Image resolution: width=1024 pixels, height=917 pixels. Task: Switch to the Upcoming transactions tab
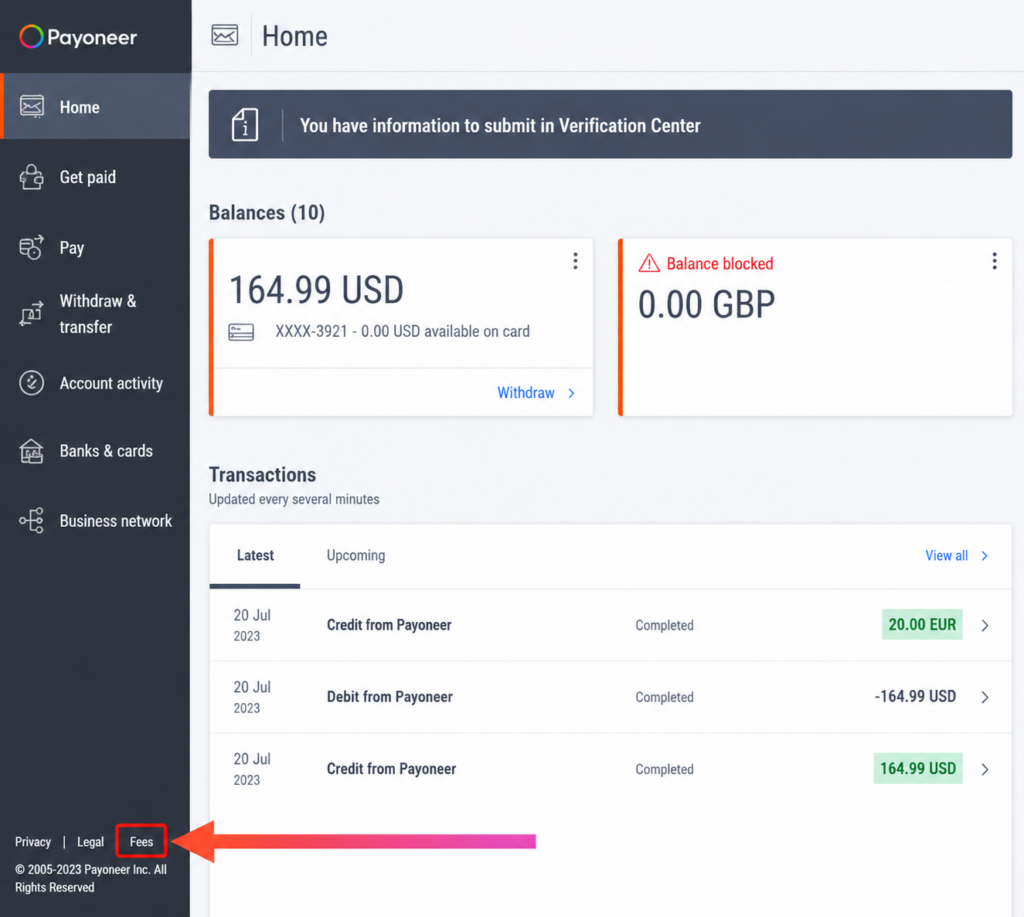tap(356, 556)
